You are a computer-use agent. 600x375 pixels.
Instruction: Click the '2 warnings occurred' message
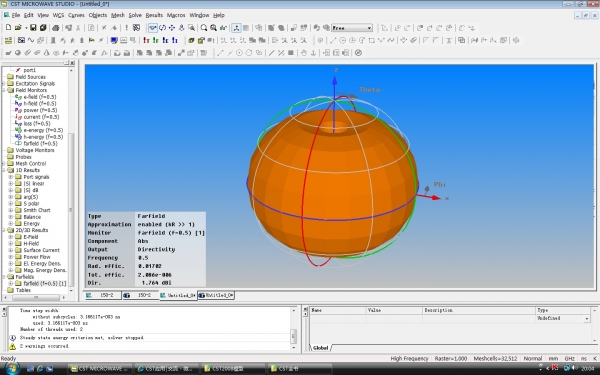click(44, 346)
